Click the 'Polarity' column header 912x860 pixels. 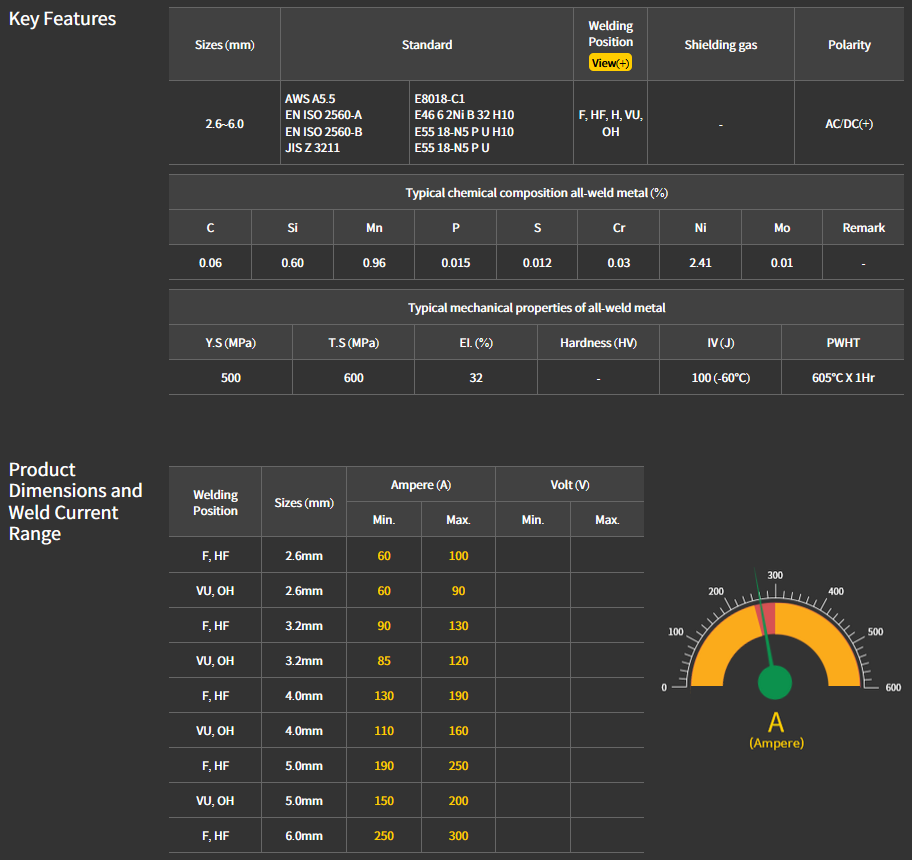(x=849, y=45)
